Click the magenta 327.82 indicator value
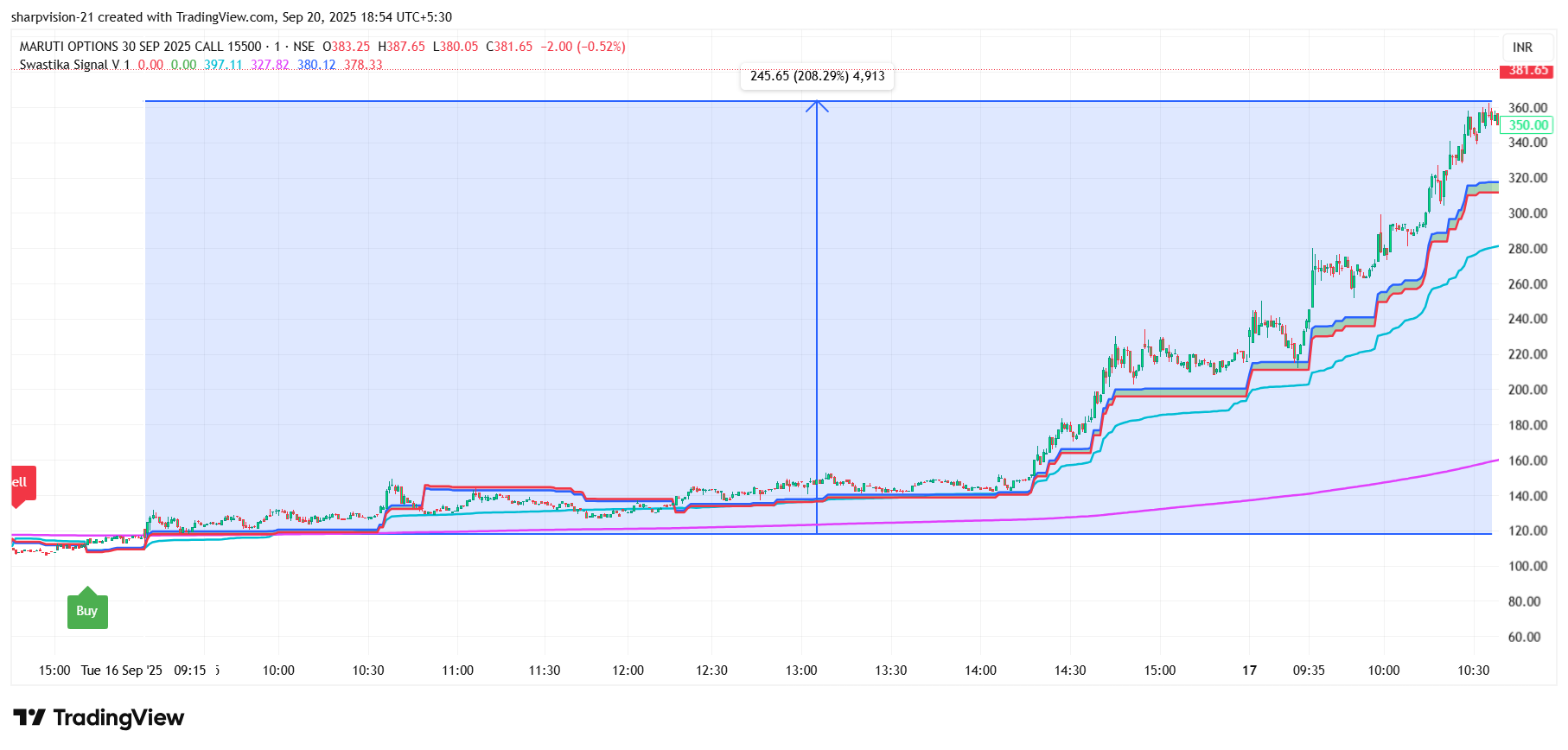 coord(270,65)
